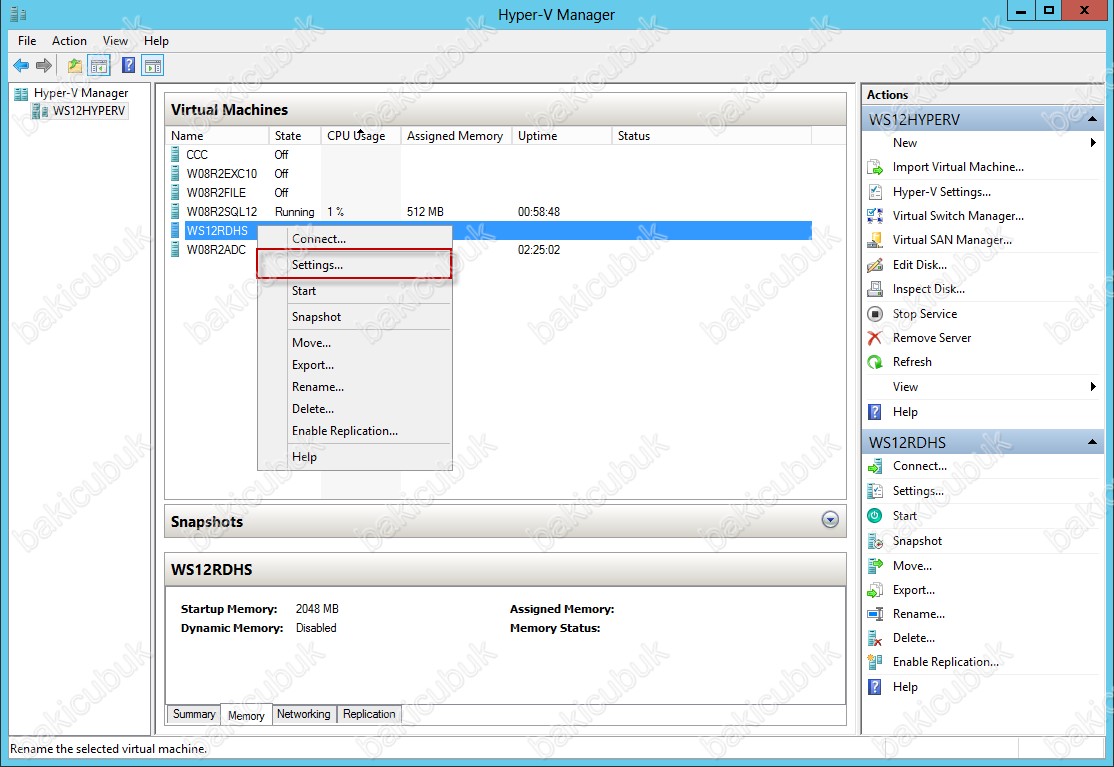Image resolution: width=1114 pixels, height=767 pixels.
Task: Click the Show/Hide Action Pane toolbar icon
Action: pos(152,66)
